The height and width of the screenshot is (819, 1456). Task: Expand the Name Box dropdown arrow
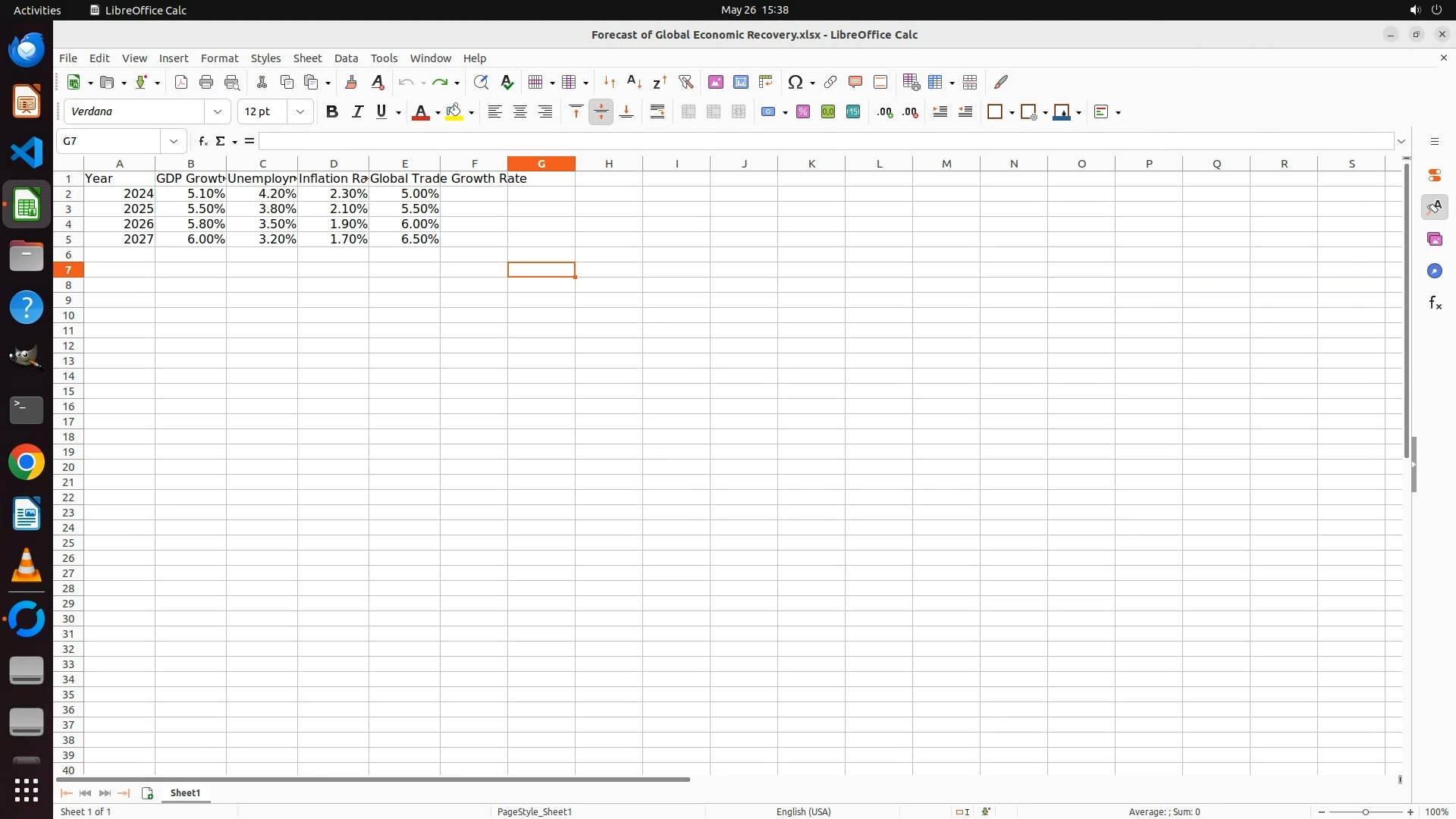click(174, 142)
